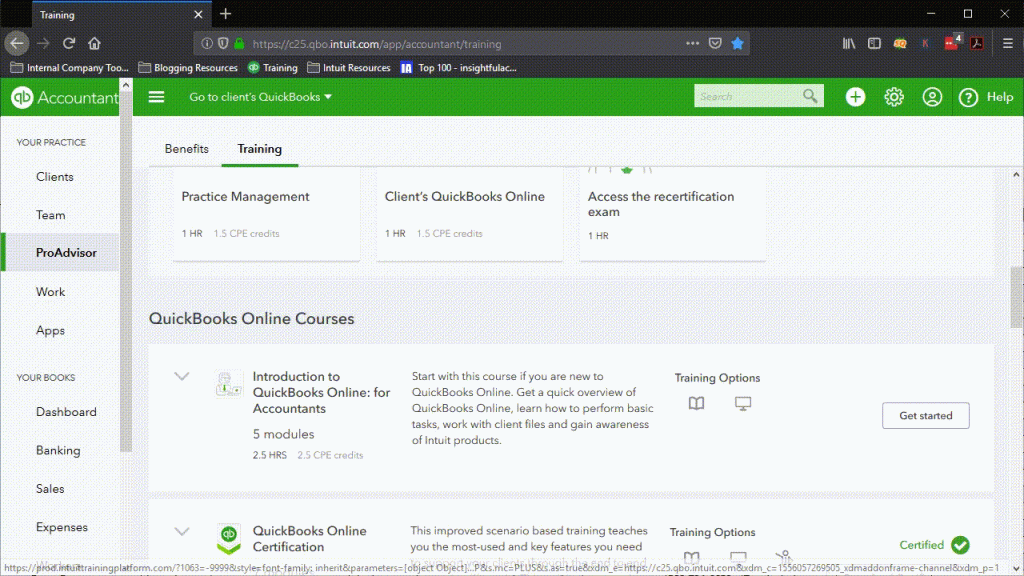Open the browser Library icon

[x=848, y=43]
